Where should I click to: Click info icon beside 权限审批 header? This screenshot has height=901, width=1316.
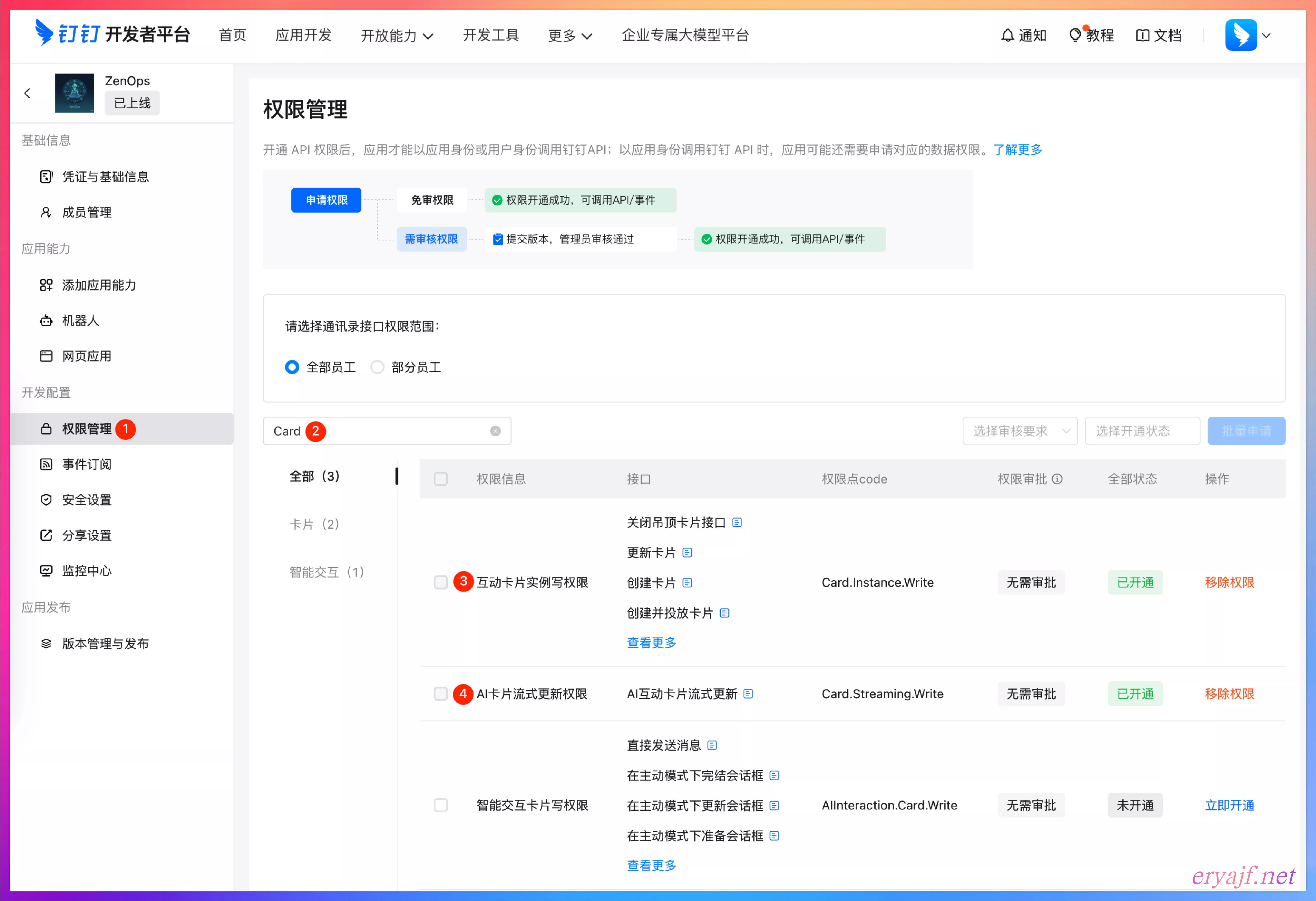pyautogui.click(x=1057, y=479)
